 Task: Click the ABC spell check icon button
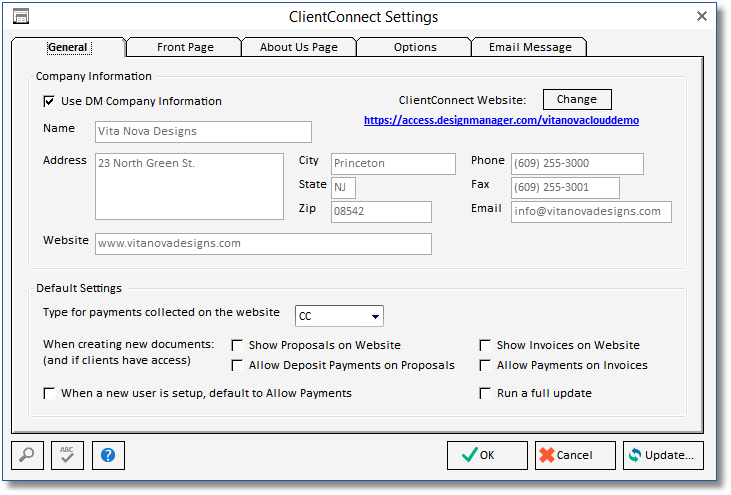pos(68,455)
